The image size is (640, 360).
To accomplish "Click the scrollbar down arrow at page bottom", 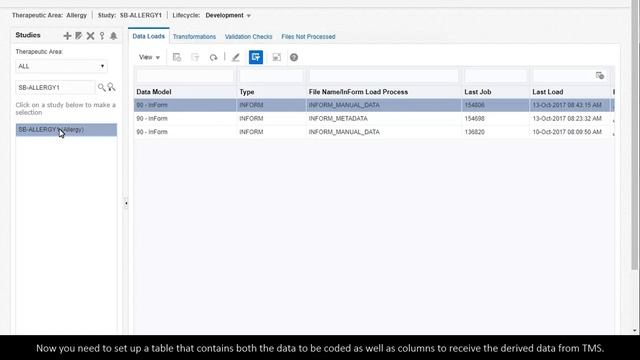I will [x=634, y=331].
